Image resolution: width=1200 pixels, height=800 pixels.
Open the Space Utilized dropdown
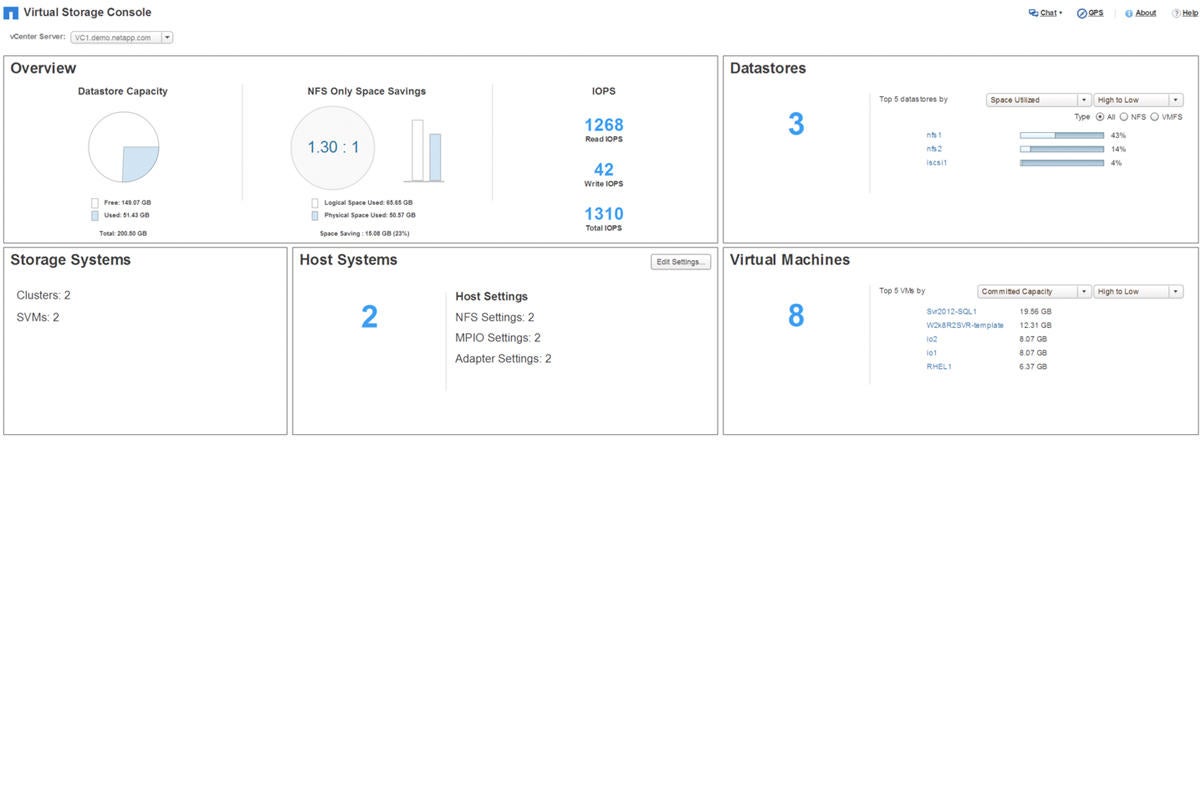pyautogui.click(x=1038, y=100)
